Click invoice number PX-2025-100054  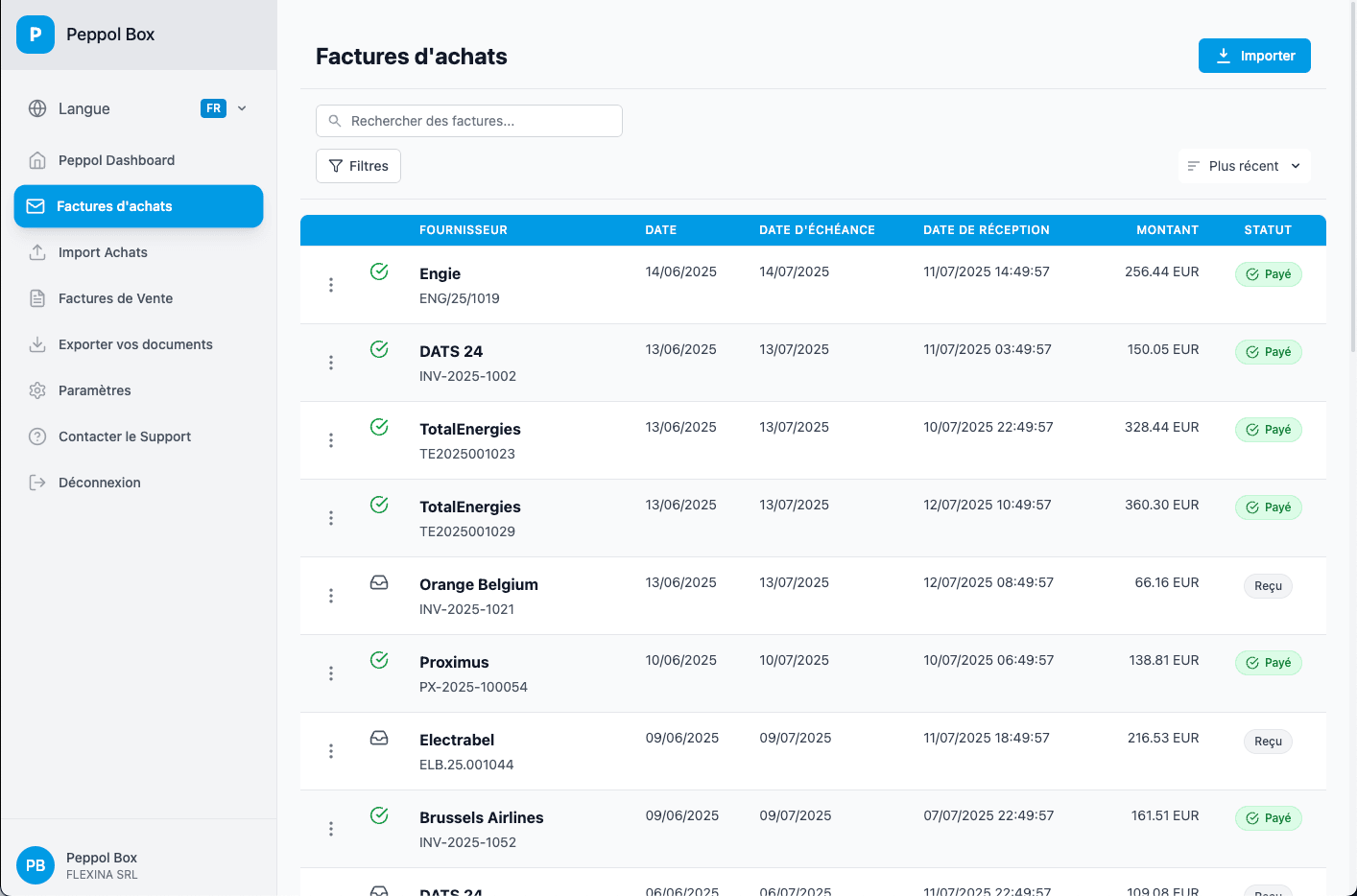click(x=473, y=687)
